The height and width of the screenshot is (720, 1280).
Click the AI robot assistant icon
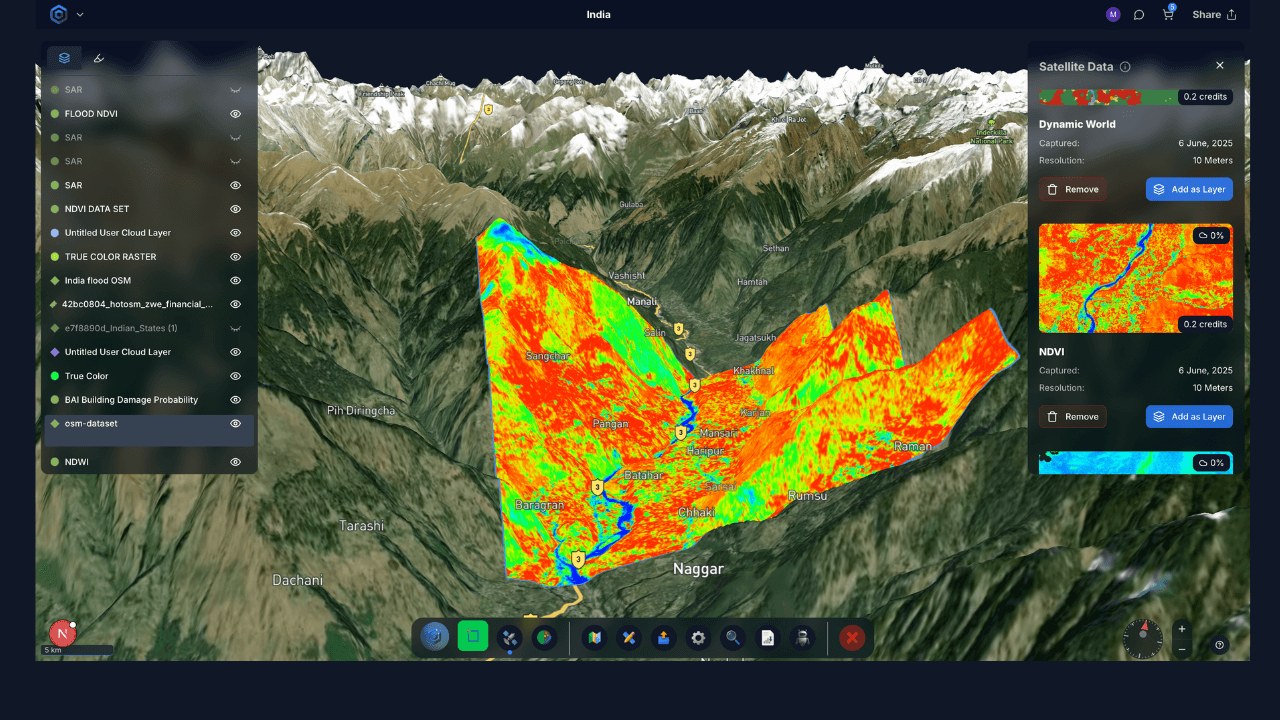pos(801,638)
